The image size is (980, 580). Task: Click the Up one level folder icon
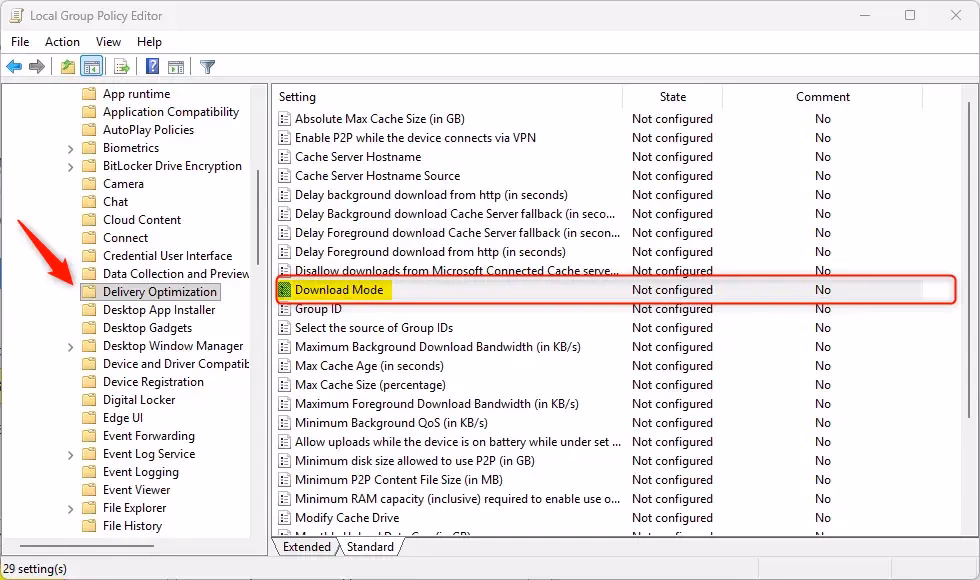click(x=66, y=66)
